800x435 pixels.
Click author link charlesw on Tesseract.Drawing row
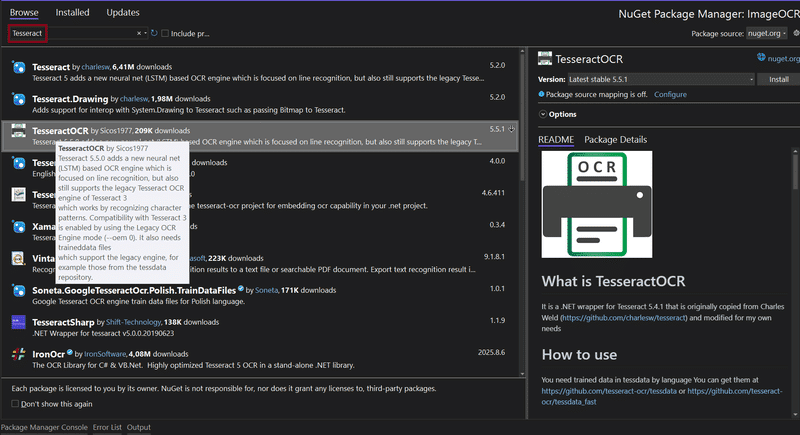point(134,98)
